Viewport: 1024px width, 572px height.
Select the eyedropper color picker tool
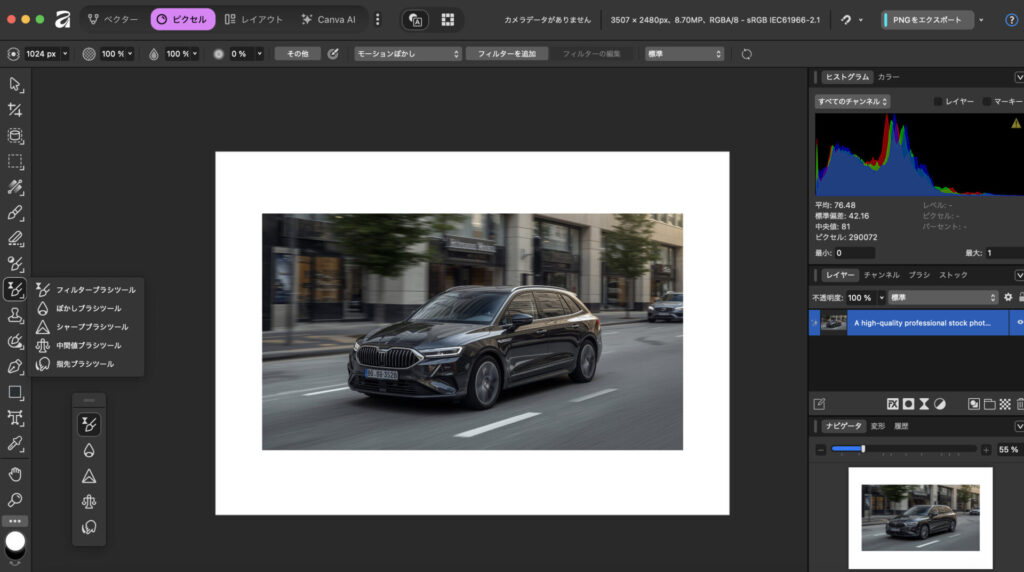(15, 443)
